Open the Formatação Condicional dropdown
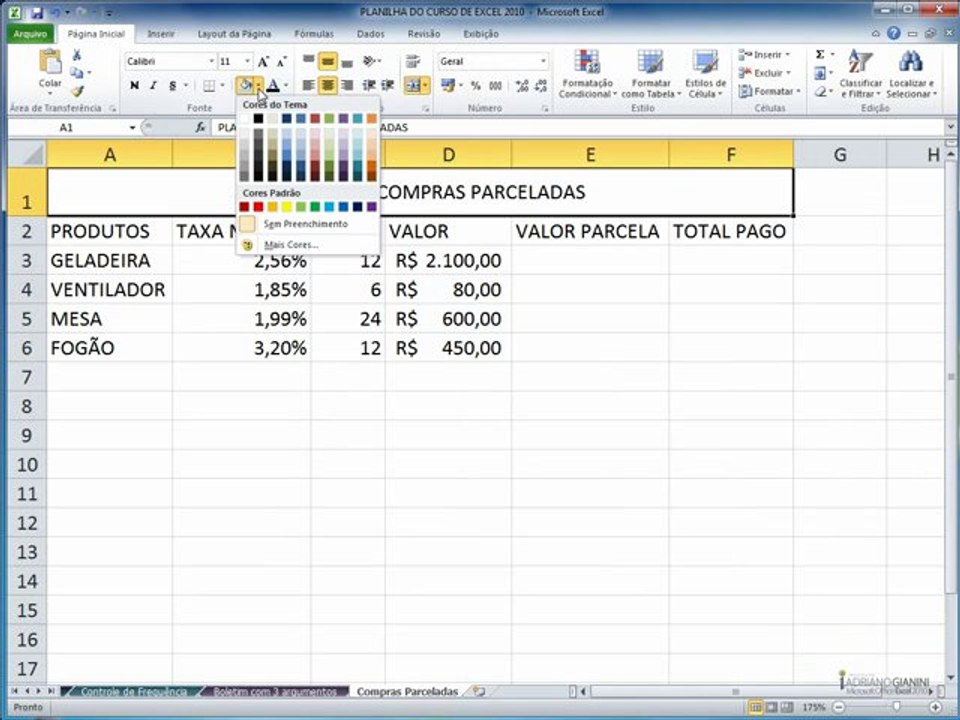The height and width of the screenshot is (720, 960). pyautogui.click(x=587, y=74)
